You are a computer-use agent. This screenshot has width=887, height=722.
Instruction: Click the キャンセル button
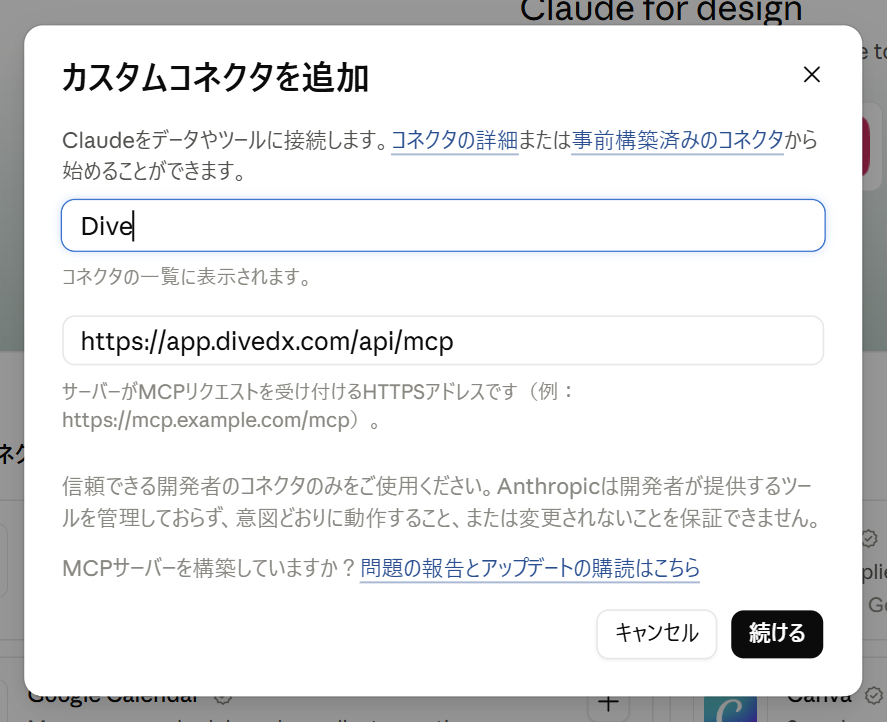(656, 633)
